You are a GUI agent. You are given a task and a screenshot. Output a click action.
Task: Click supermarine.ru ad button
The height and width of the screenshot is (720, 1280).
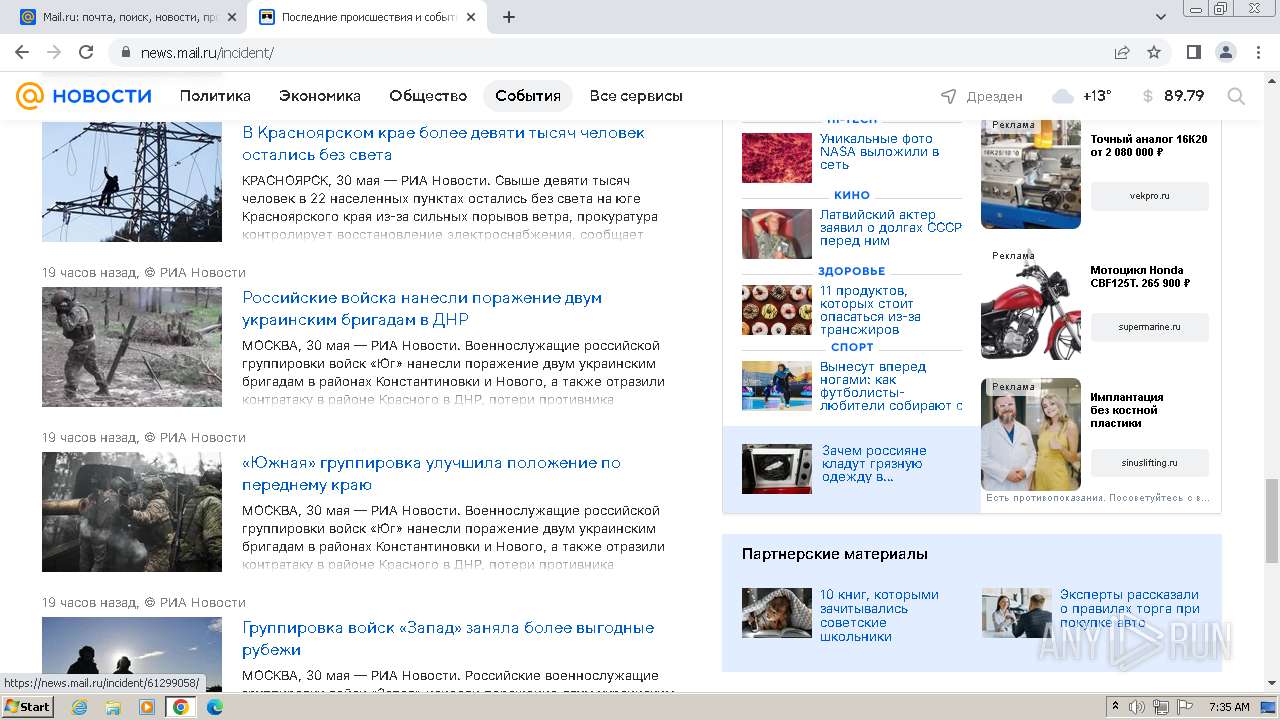tap(1149, 327)
